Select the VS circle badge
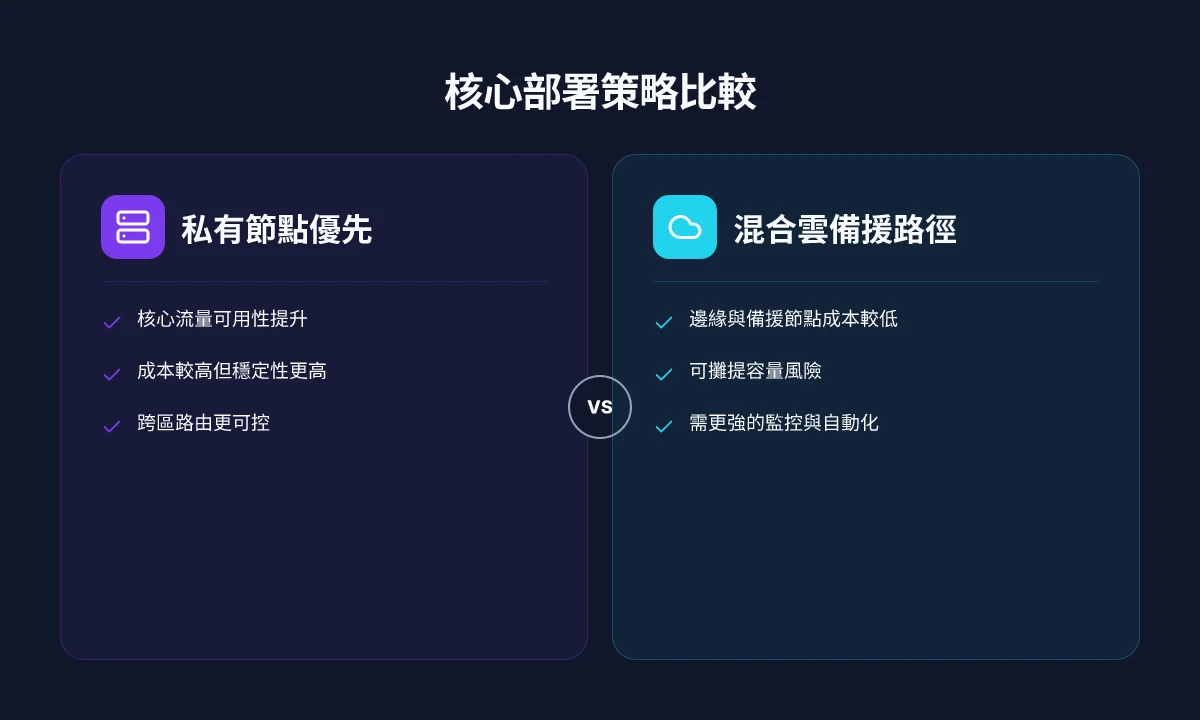The width and height of the screenshot is (1200, 720). tap(600, 407)
